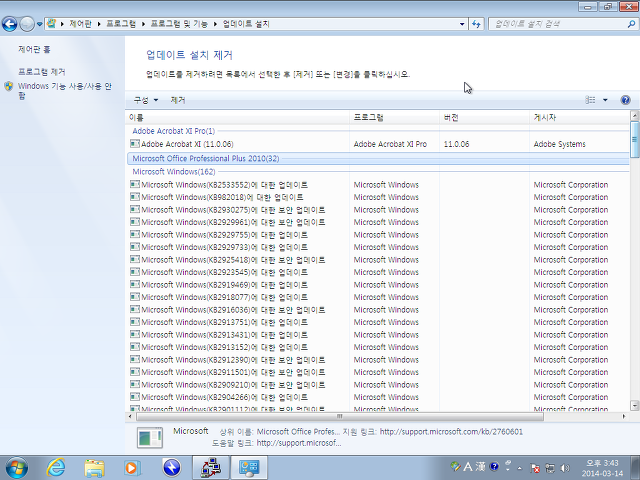Select security update KB2929961 row
The height and width of the screenshot is (480, 640).
378,222
